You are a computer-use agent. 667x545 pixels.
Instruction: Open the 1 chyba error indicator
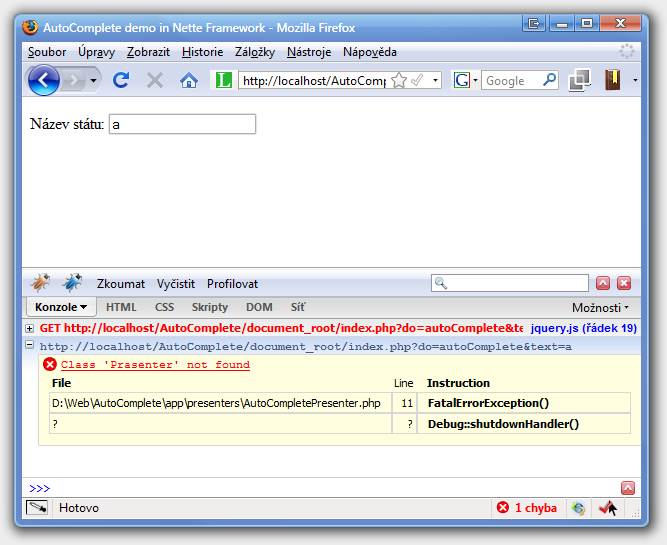[x=527, y=508]
